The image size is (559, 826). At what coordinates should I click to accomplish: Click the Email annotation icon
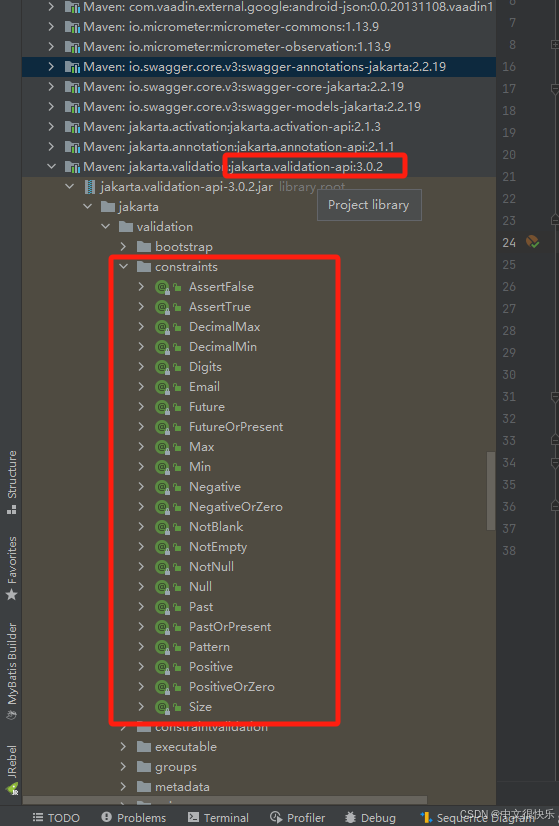162,387
